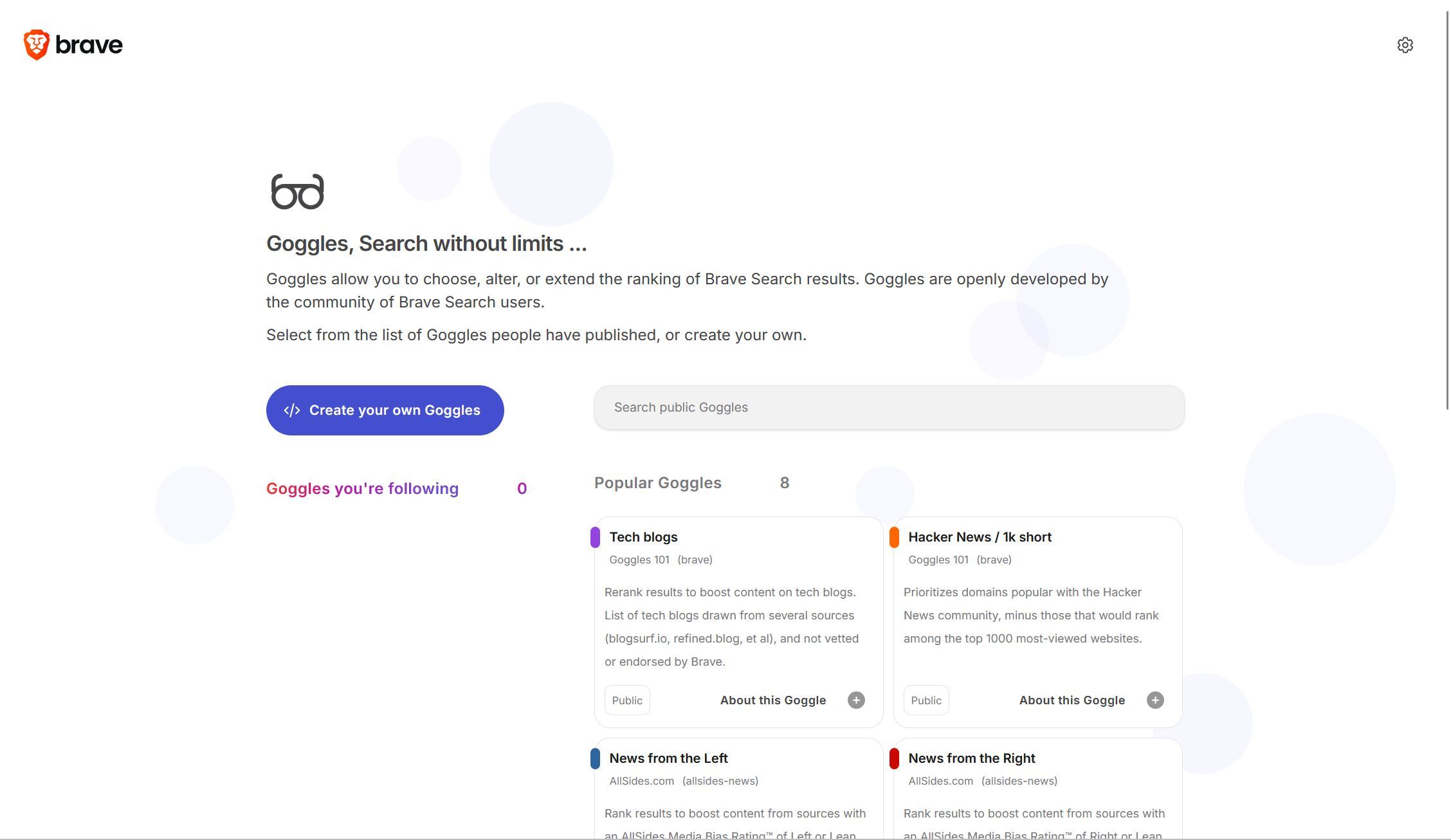Focus the Search public Goggles field

[x=889, y=407]
